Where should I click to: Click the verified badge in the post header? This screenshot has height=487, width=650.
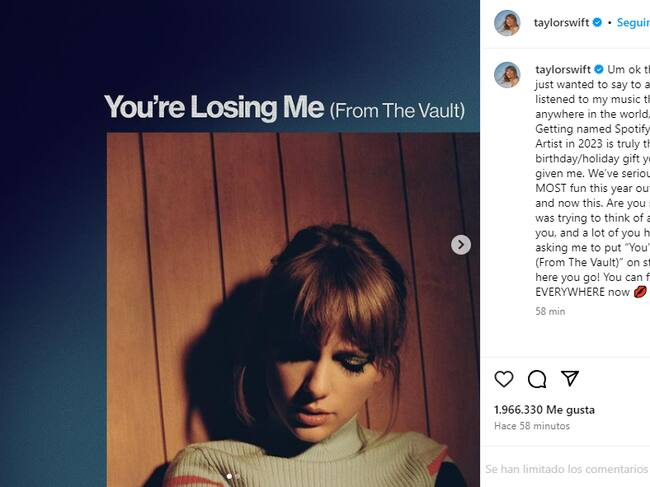click(x=597, y=22)
